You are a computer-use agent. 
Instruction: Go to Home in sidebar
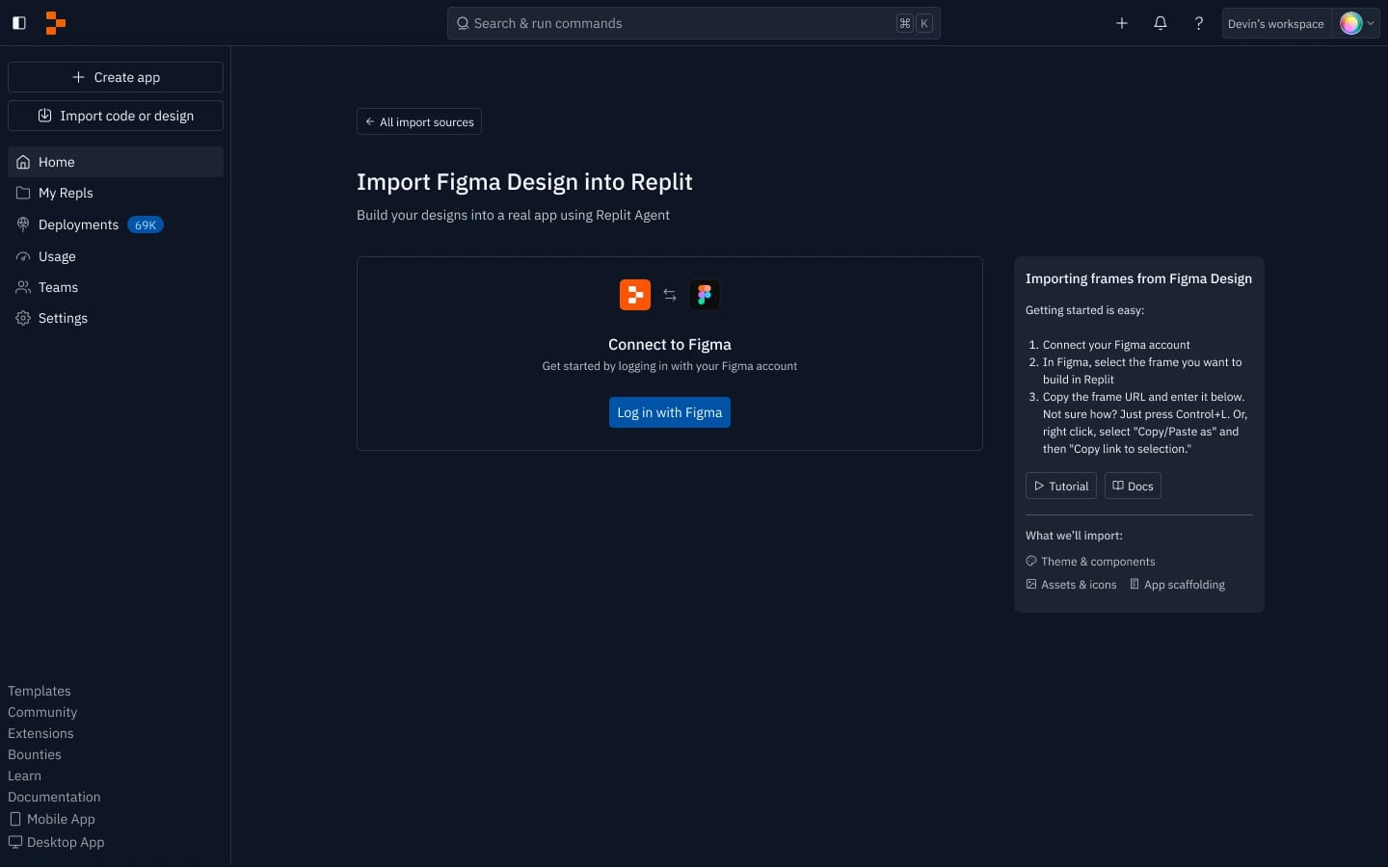116,162
